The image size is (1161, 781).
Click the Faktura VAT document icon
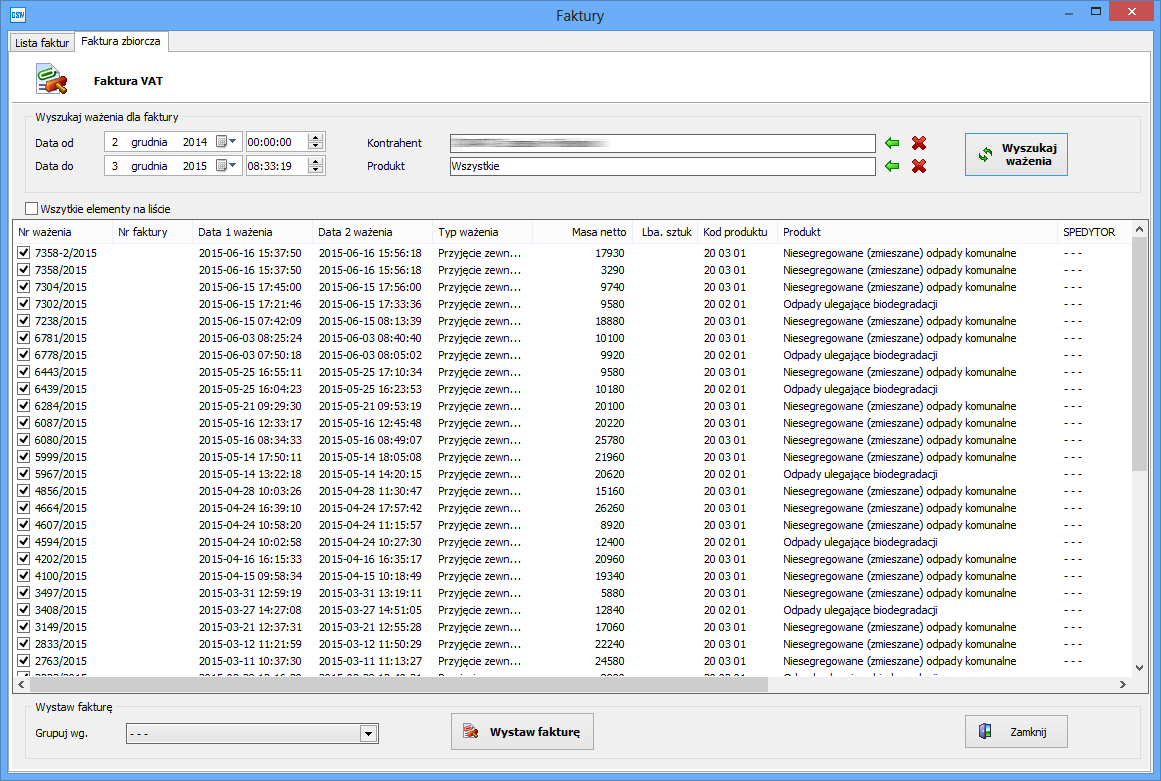click(51, 79)
